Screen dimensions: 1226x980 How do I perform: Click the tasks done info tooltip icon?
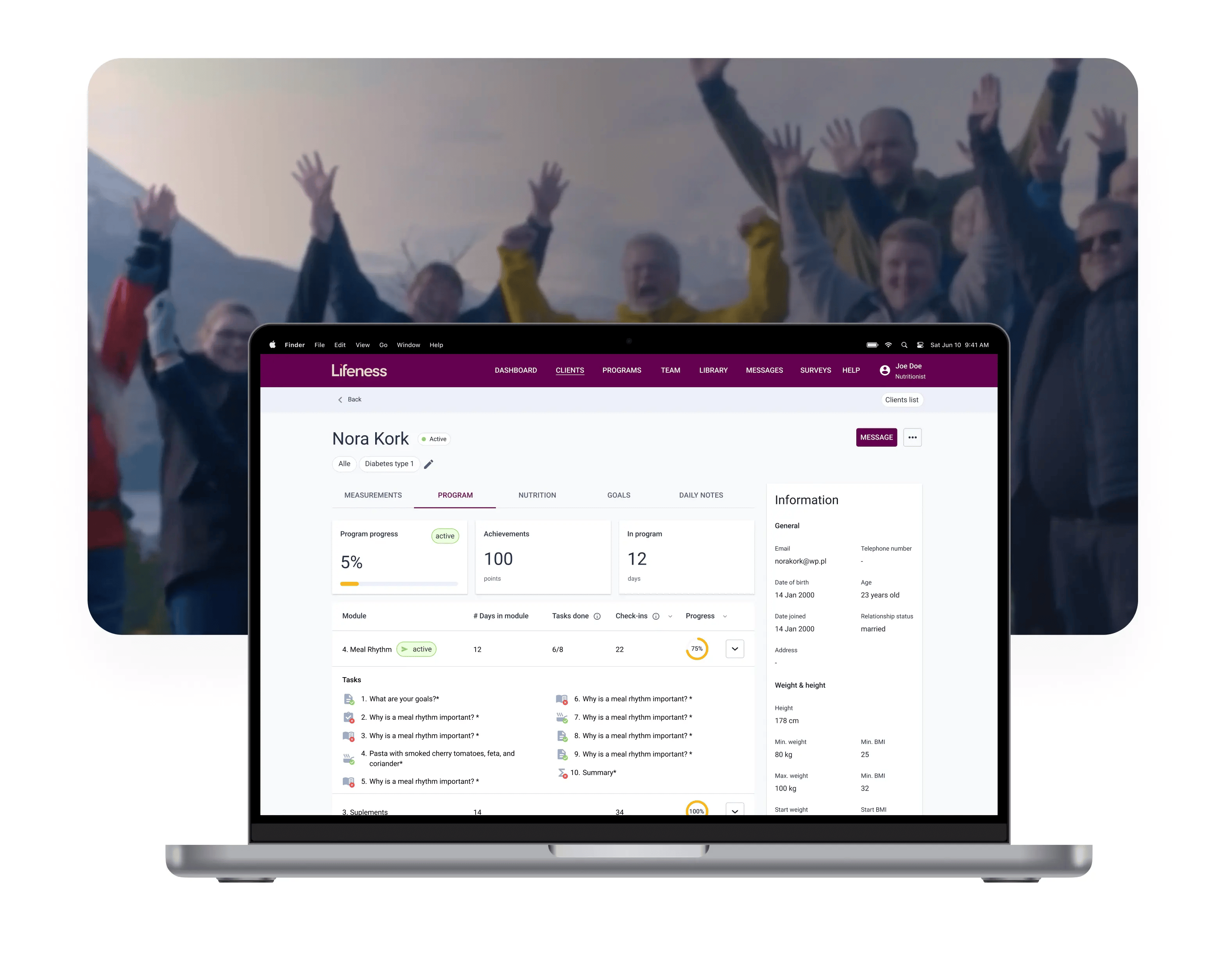click(x=597, y=616)
